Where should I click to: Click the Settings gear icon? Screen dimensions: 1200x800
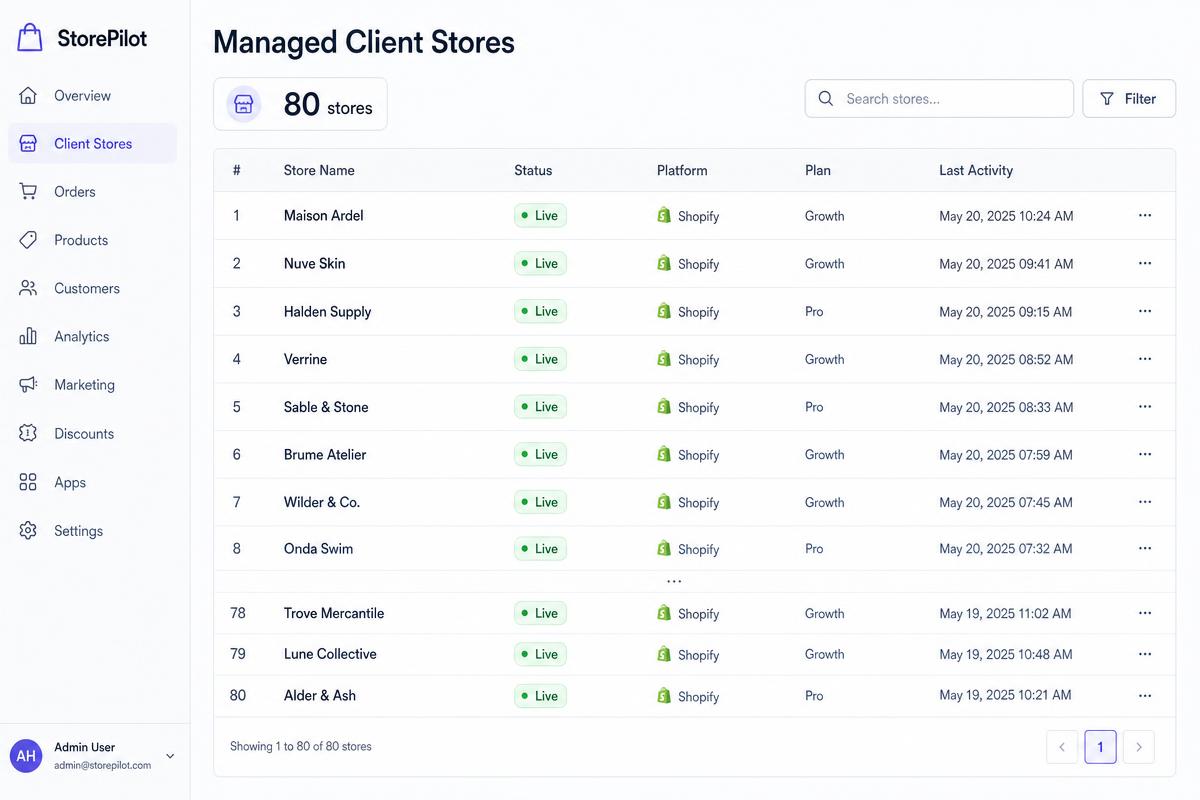pos(28,531)
